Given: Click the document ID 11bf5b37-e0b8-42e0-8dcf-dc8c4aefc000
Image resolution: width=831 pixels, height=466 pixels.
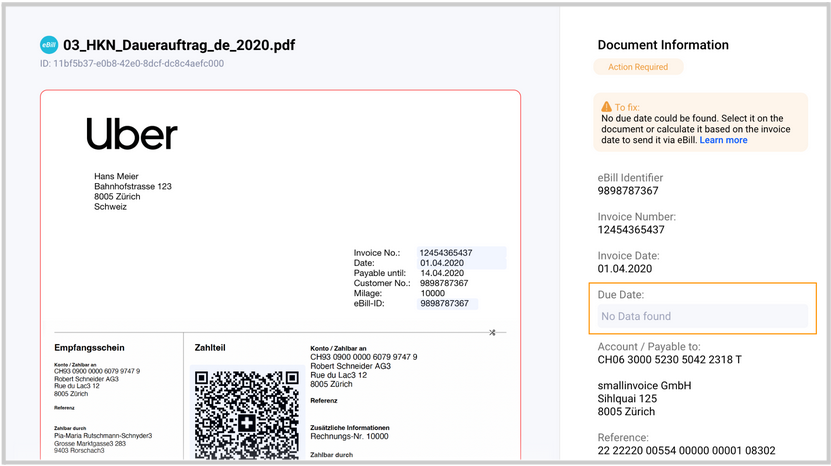Looking at the screenshot, I should pyautogui.click(x=132, y=63).
